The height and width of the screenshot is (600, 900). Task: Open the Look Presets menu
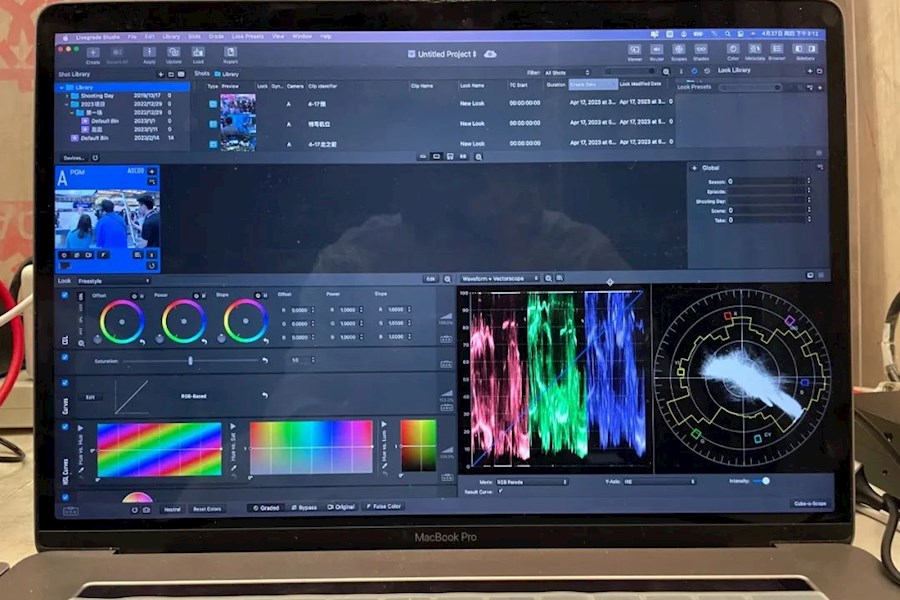(247, 36)
